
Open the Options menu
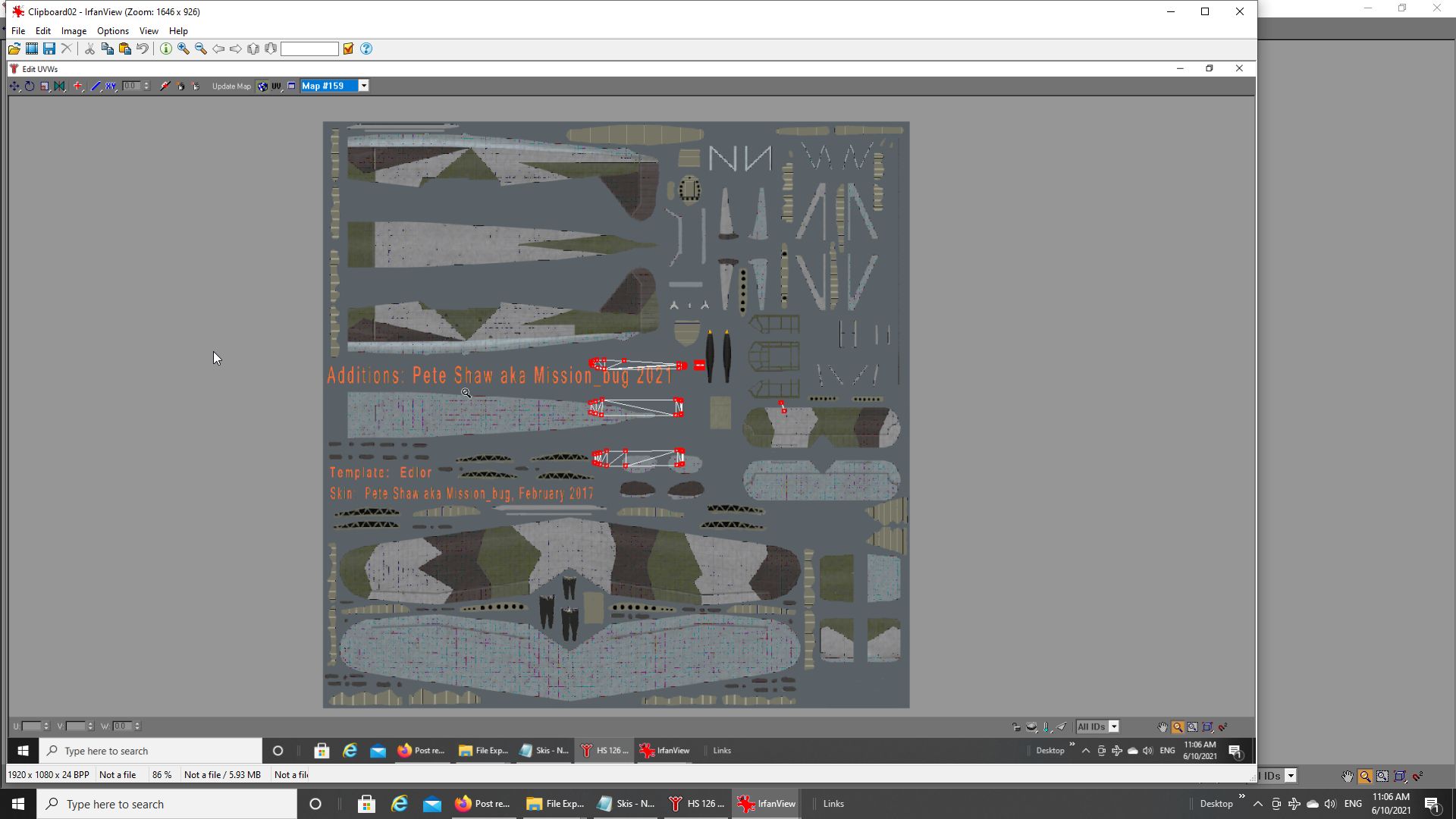coord(112,31)
